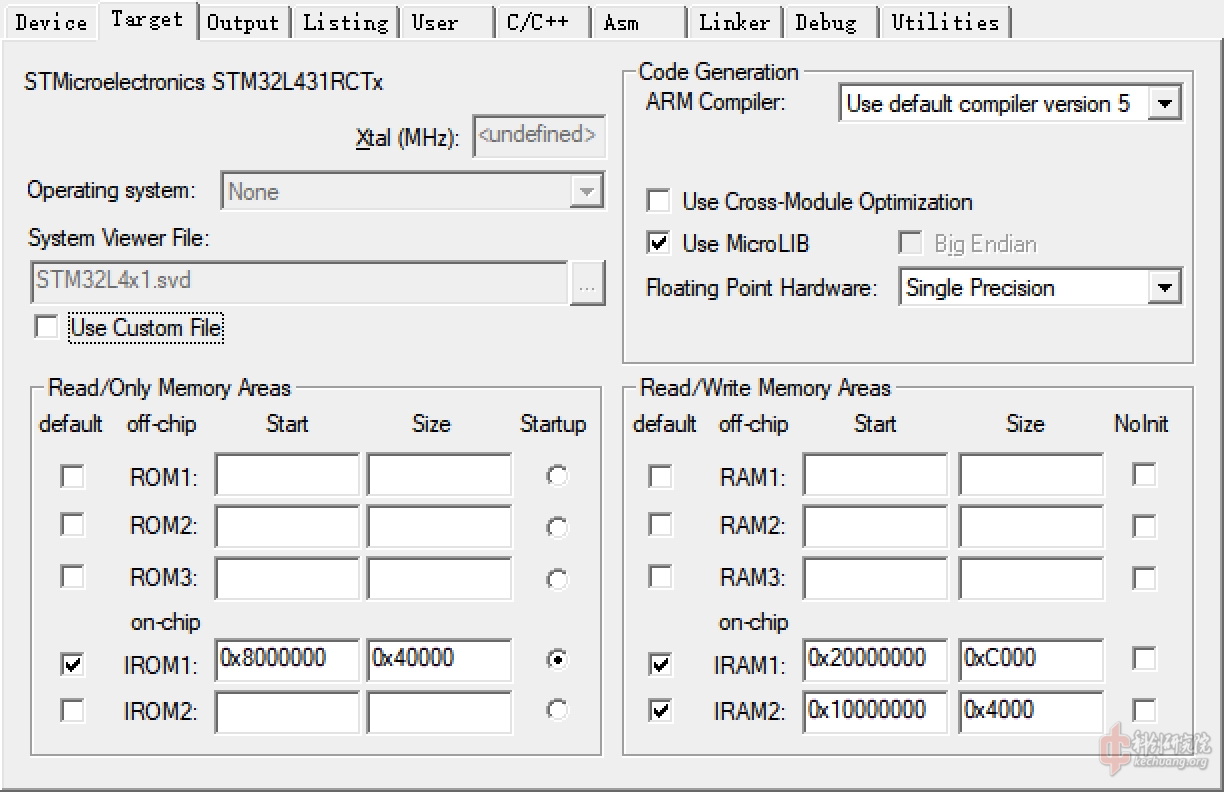Screen dimensions: 1224x792
Task: Toggle the Big Endian checkbox
Action: click(x=910, y=243)
